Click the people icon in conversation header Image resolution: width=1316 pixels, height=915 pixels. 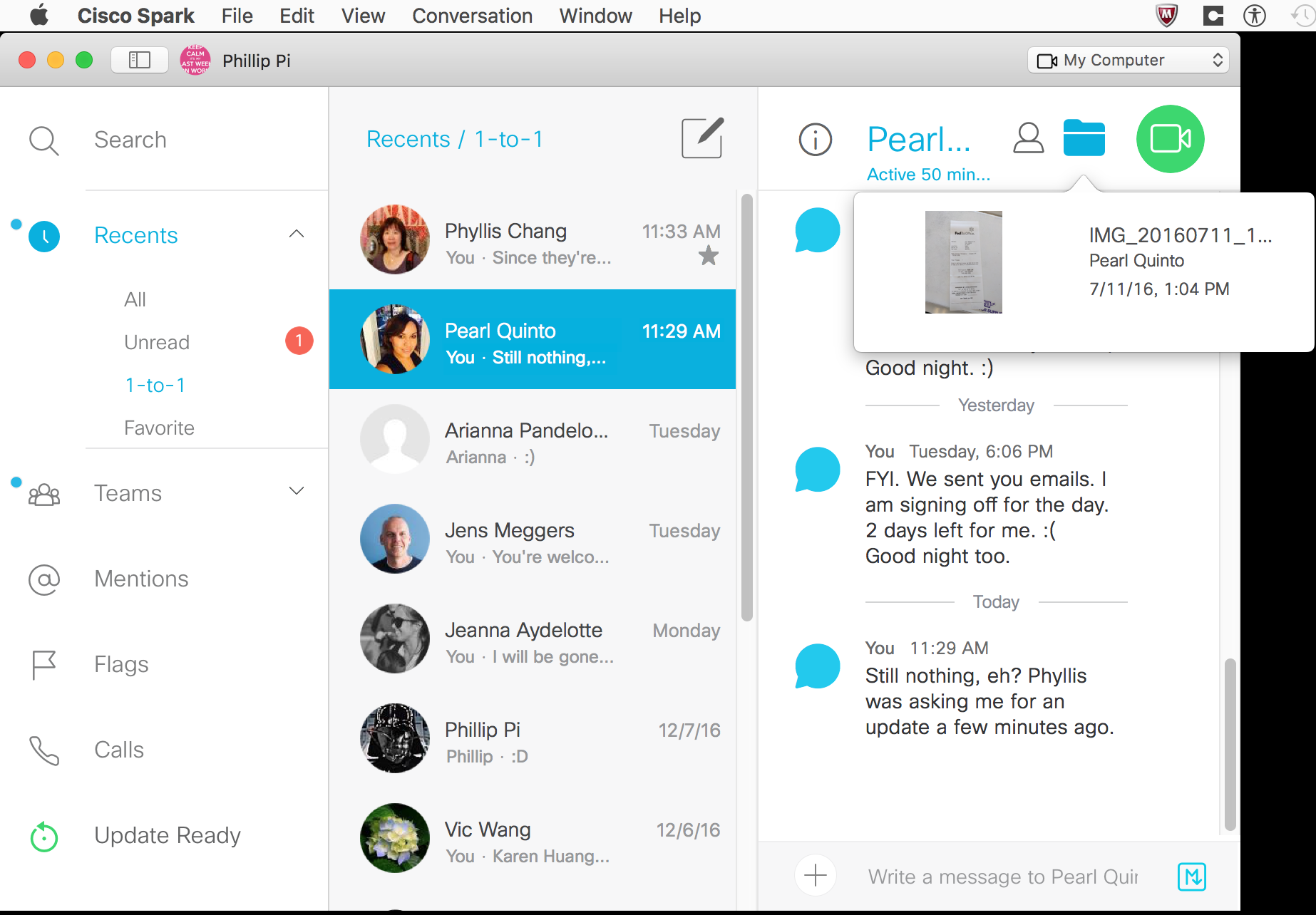(1028, 138)
